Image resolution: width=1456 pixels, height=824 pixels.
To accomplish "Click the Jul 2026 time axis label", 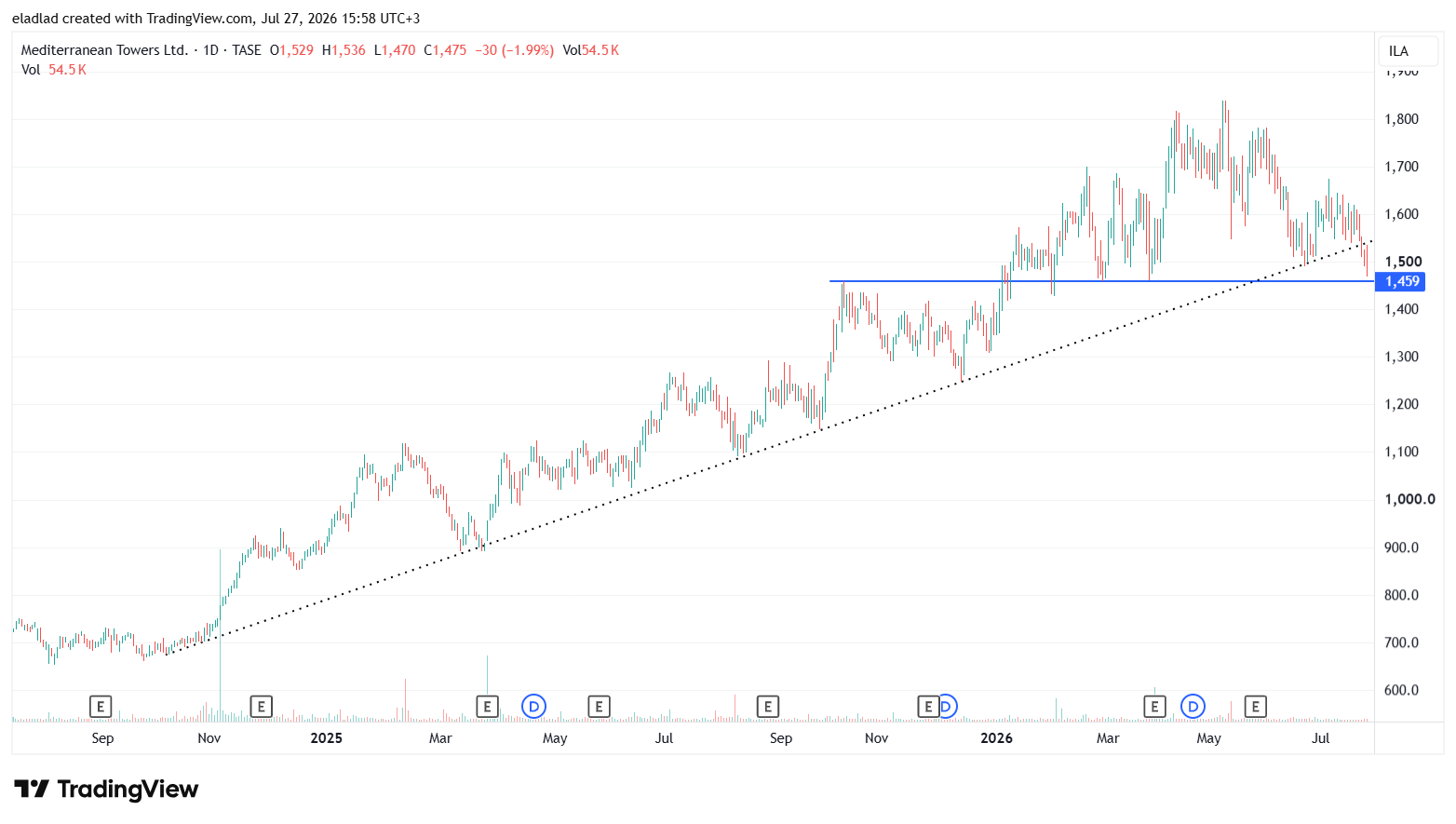I will click(x=1320, y=738).
